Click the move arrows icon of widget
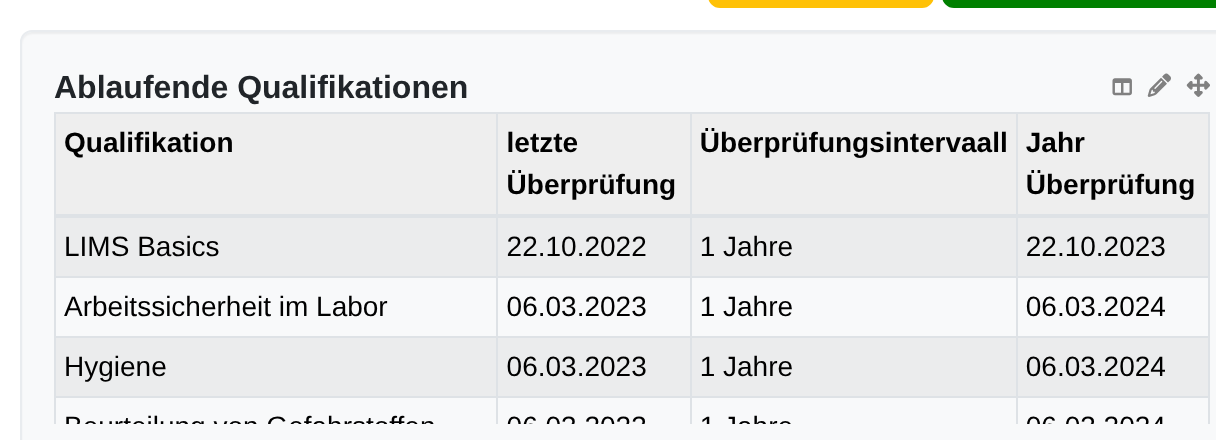Viewport: 1216px width, 440px height. (x=1198, y=86)
